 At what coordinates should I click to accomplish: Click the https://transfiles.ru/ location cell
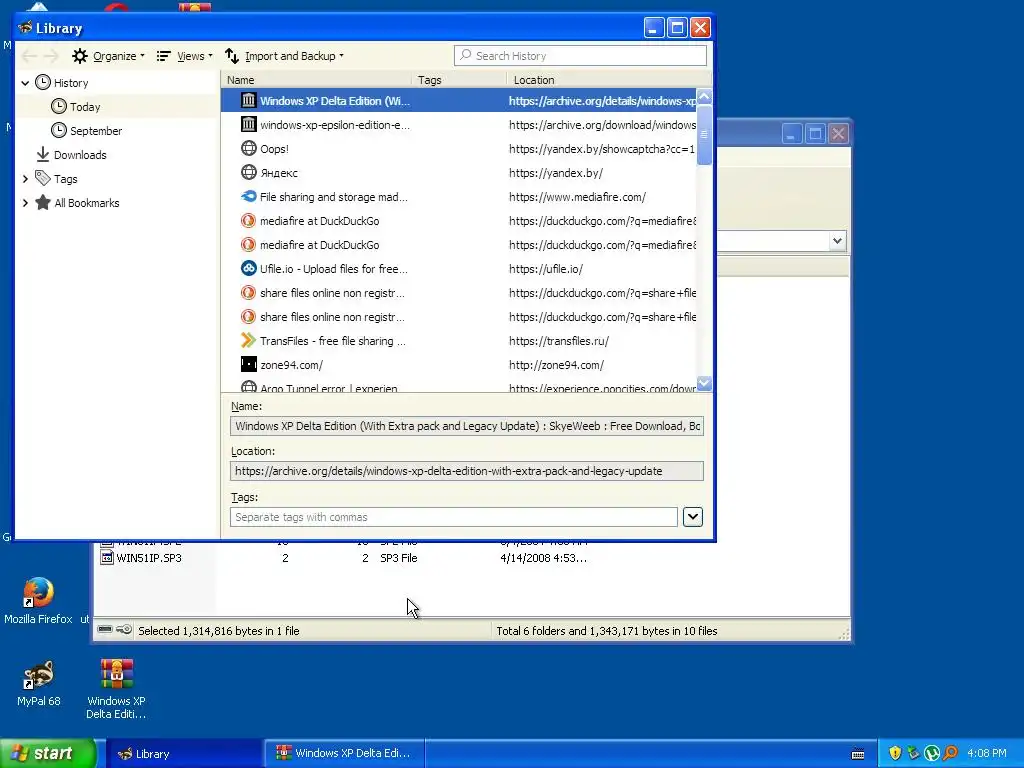(558, 341)
